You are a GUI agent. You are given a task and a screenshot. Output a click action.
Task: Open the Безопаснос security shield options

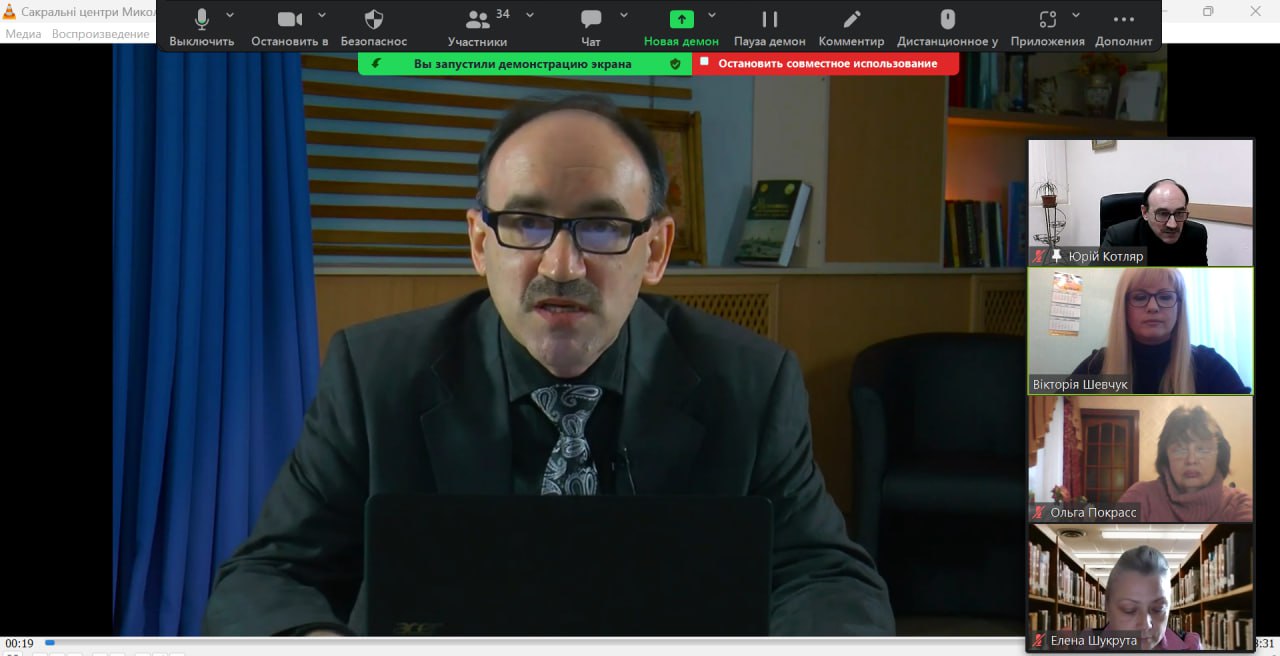[374, 27]
